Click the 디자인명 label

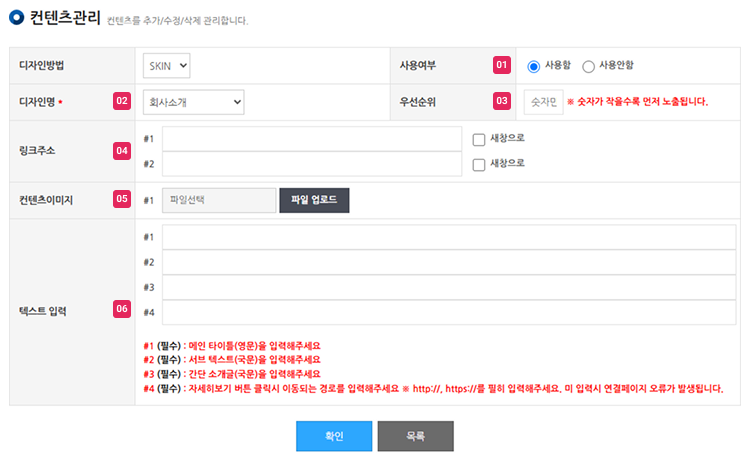point(37,102)
